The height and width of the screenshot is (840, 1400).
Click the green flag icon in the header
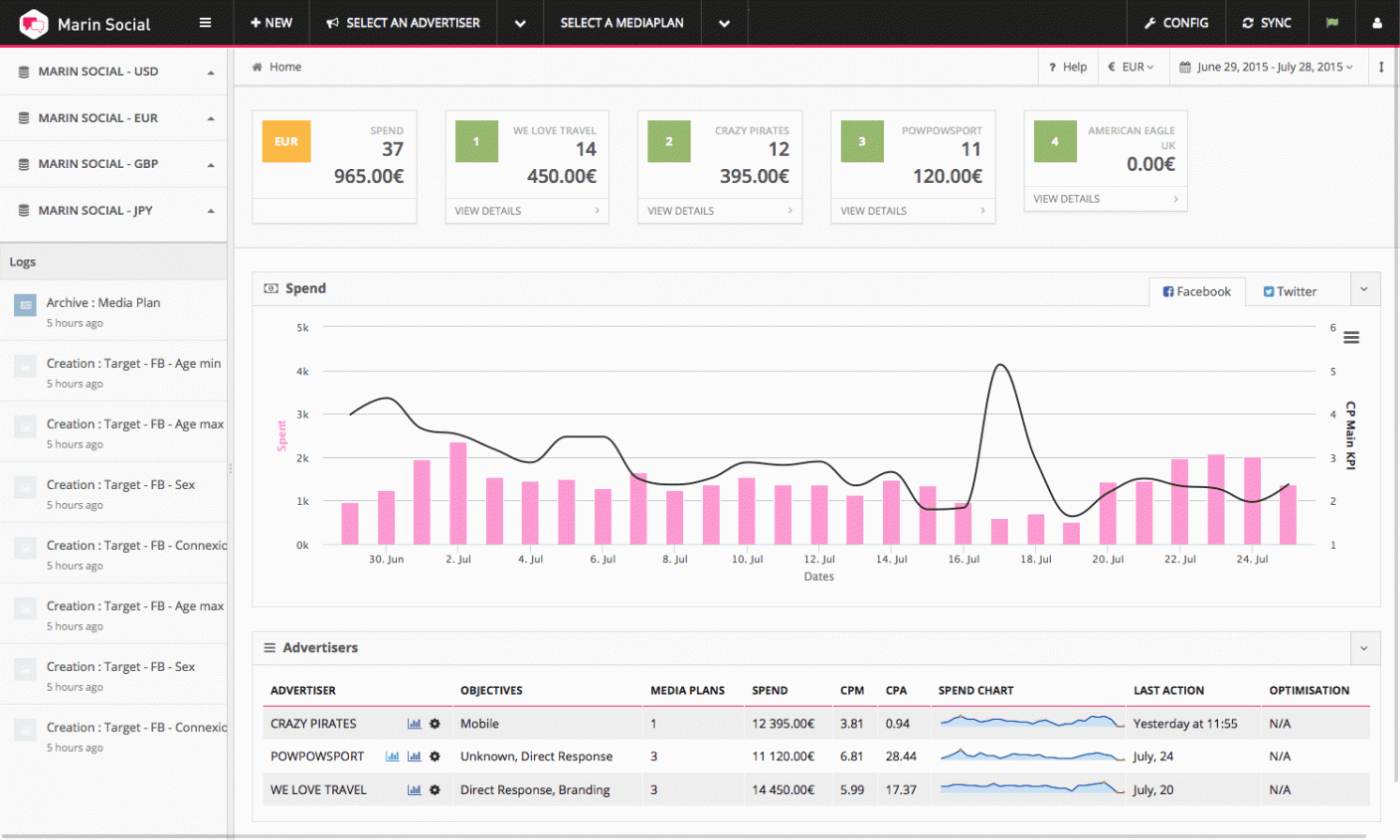click(1332, 22)
